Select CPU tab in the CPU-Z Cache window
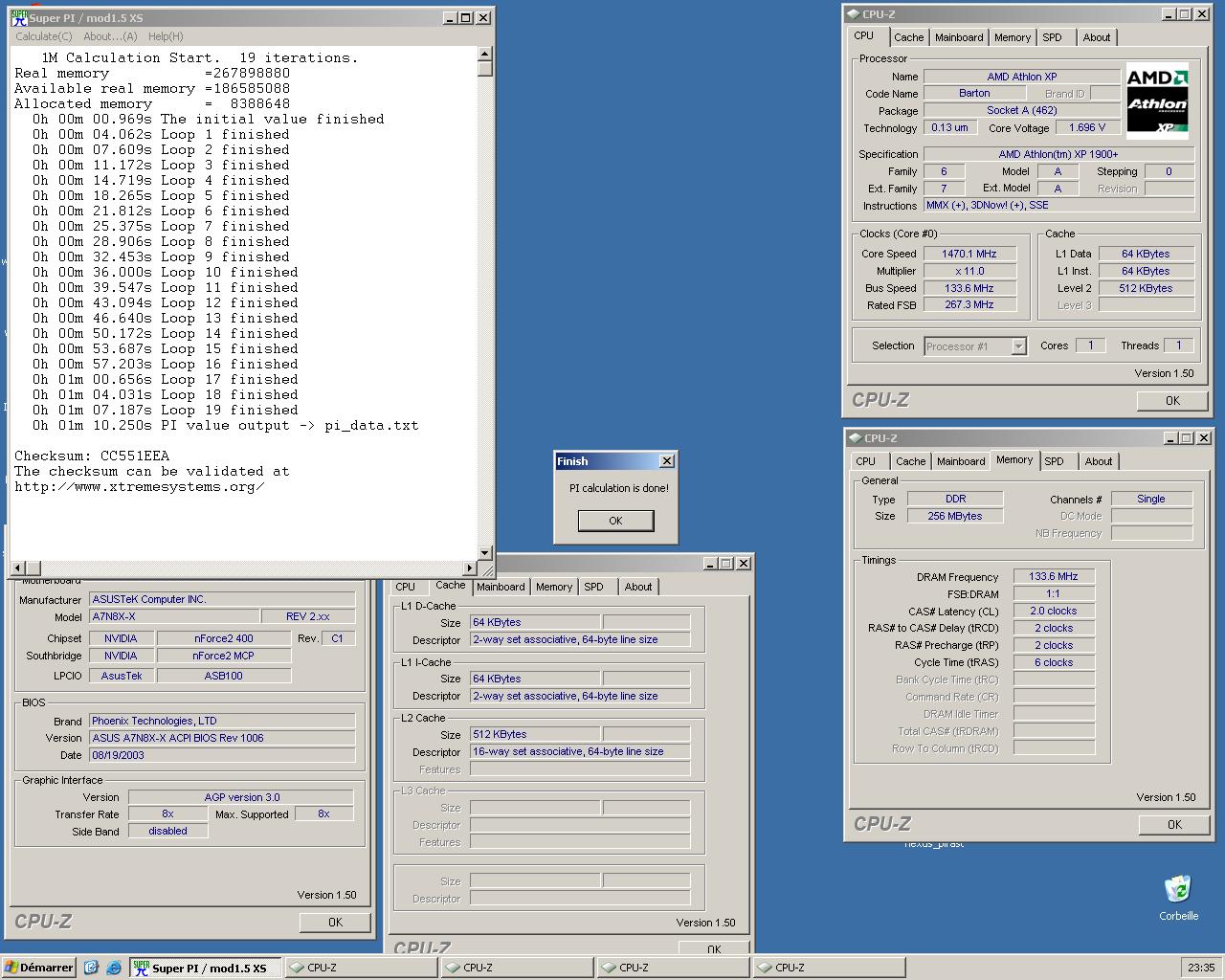The image size is (1225, 980). point(406,587)
